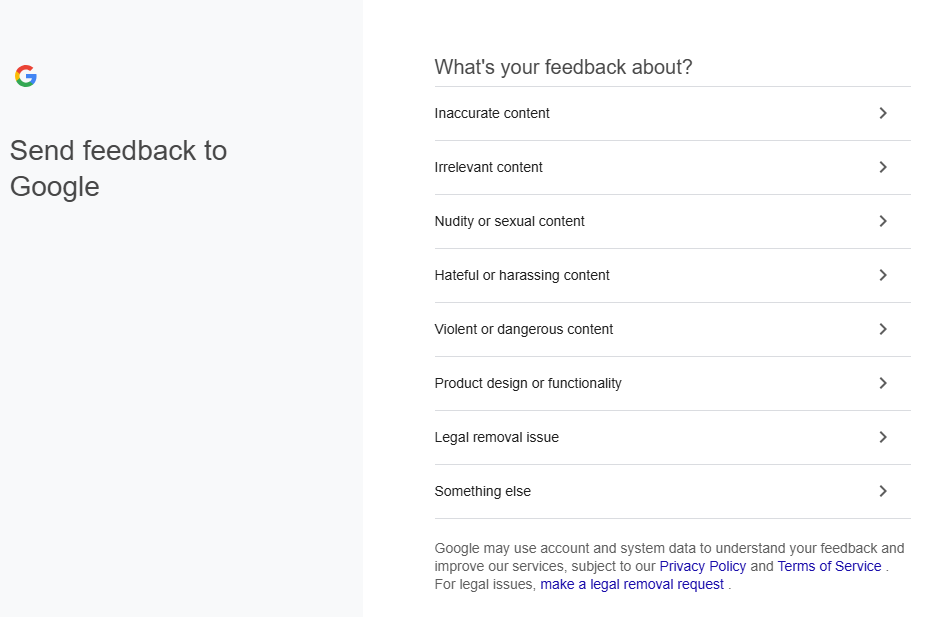Click the chevron beside Irrelevant content

(882, 167)
